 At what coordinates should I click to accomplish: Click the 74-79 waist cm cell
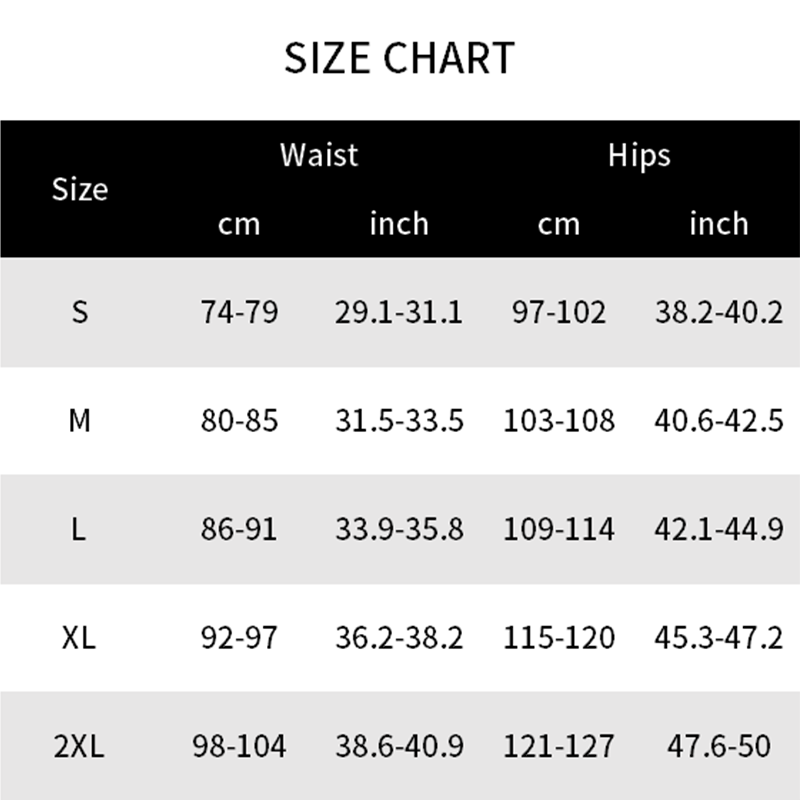239,312
